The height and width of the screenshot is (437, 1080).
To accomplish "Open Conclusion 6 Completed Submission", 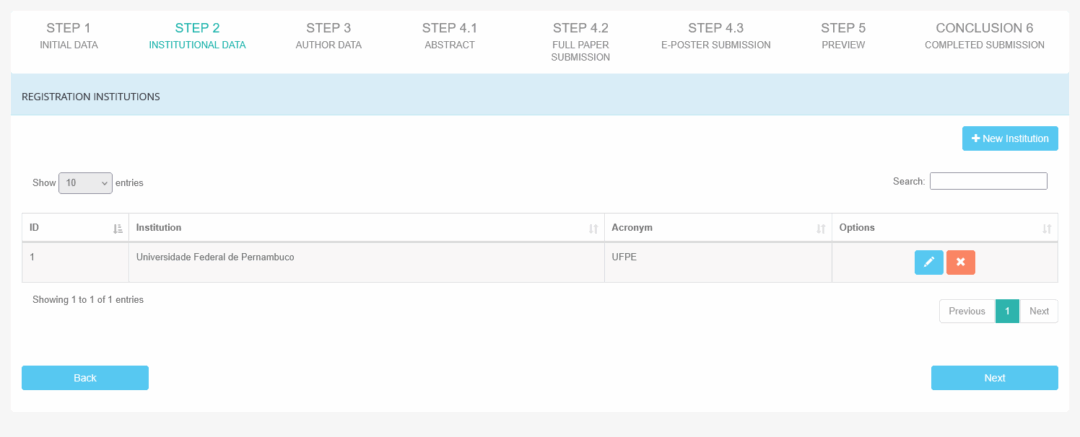I will pos(984,36).
